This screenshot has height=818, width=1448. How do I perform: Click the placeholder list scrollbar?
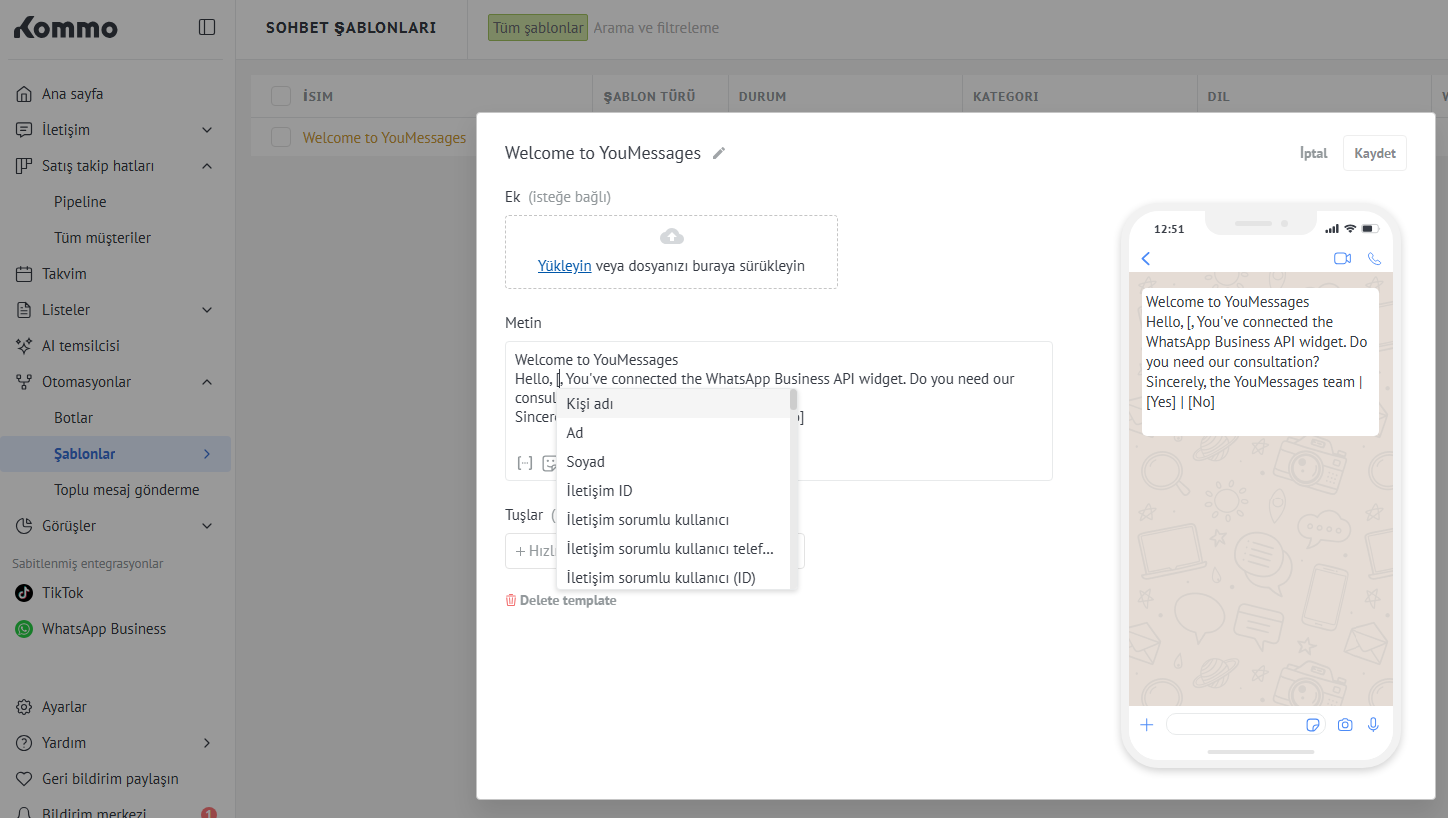click(x=793, y=400)
